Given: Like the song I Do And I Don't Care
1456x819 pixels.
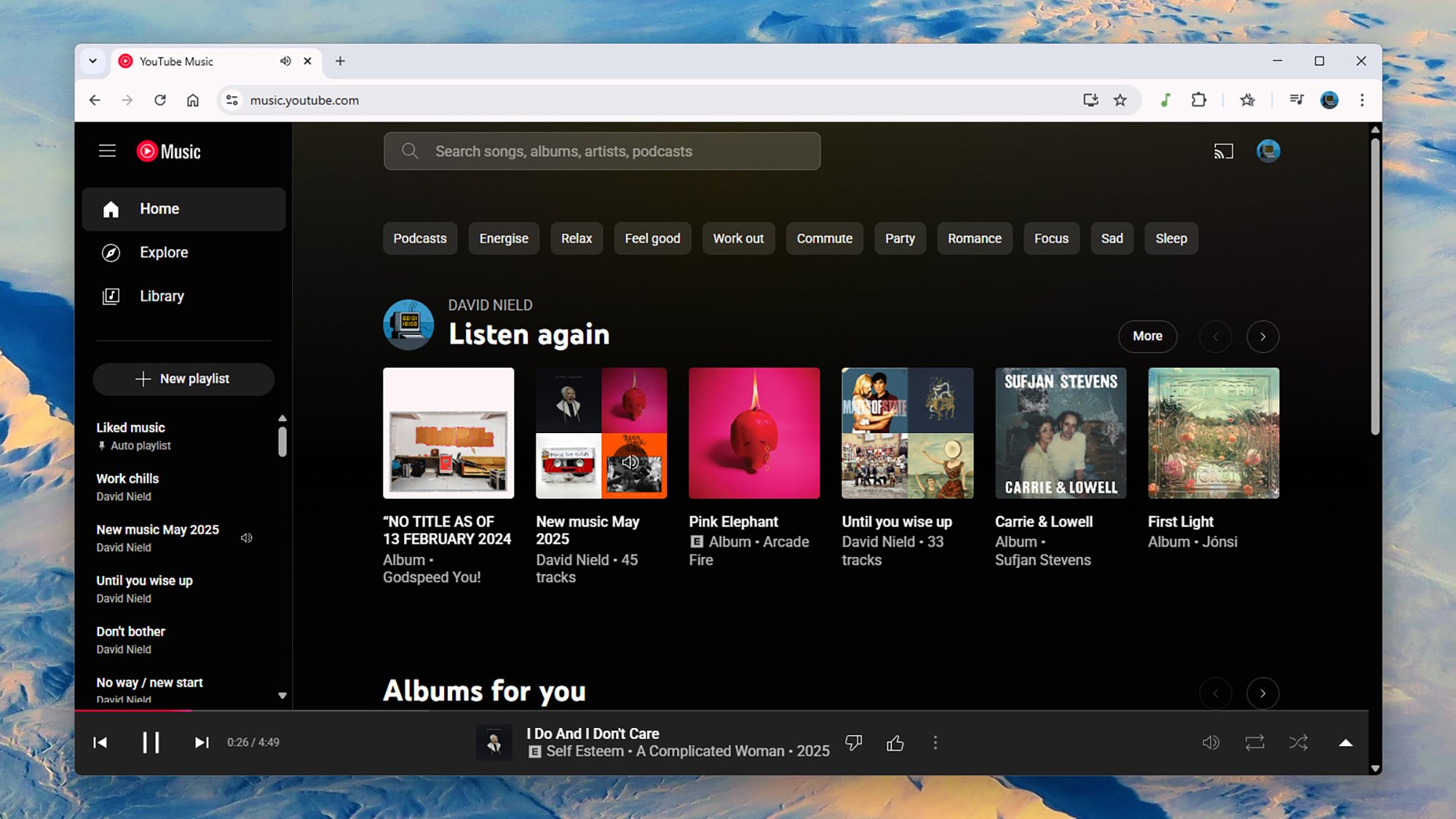Looking at the screenshot, I should pos(895,743).
